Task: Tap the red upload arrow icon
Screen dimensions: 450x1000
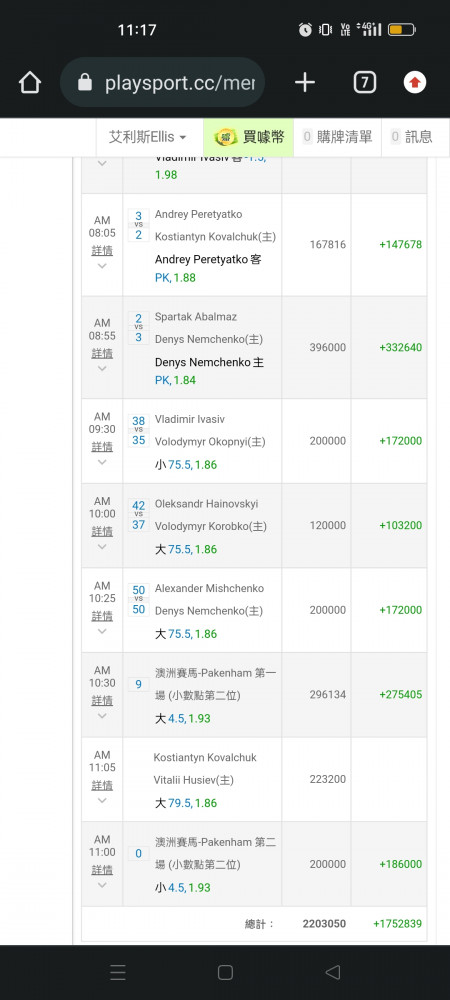Action: (415, 82)
